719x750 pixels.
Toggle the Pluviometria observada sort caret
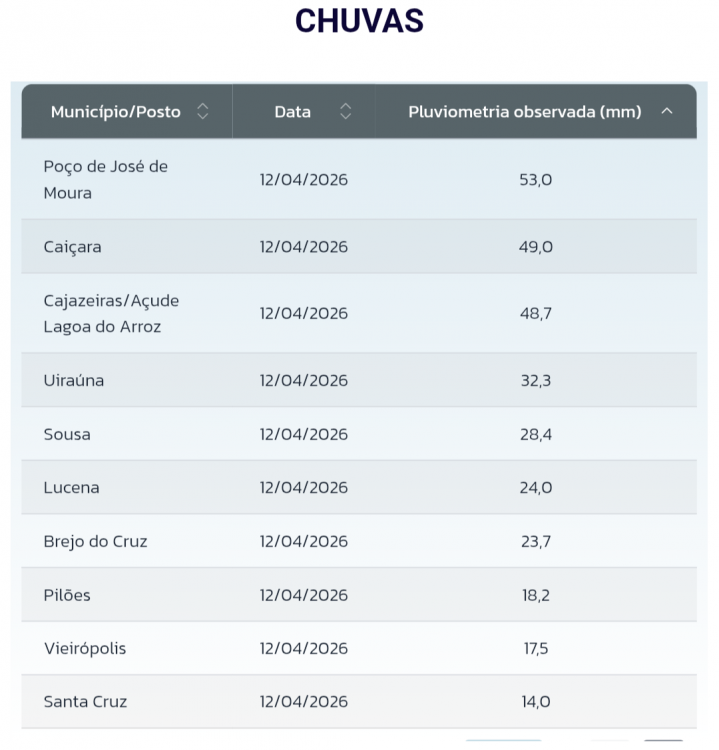coord(667,112)
